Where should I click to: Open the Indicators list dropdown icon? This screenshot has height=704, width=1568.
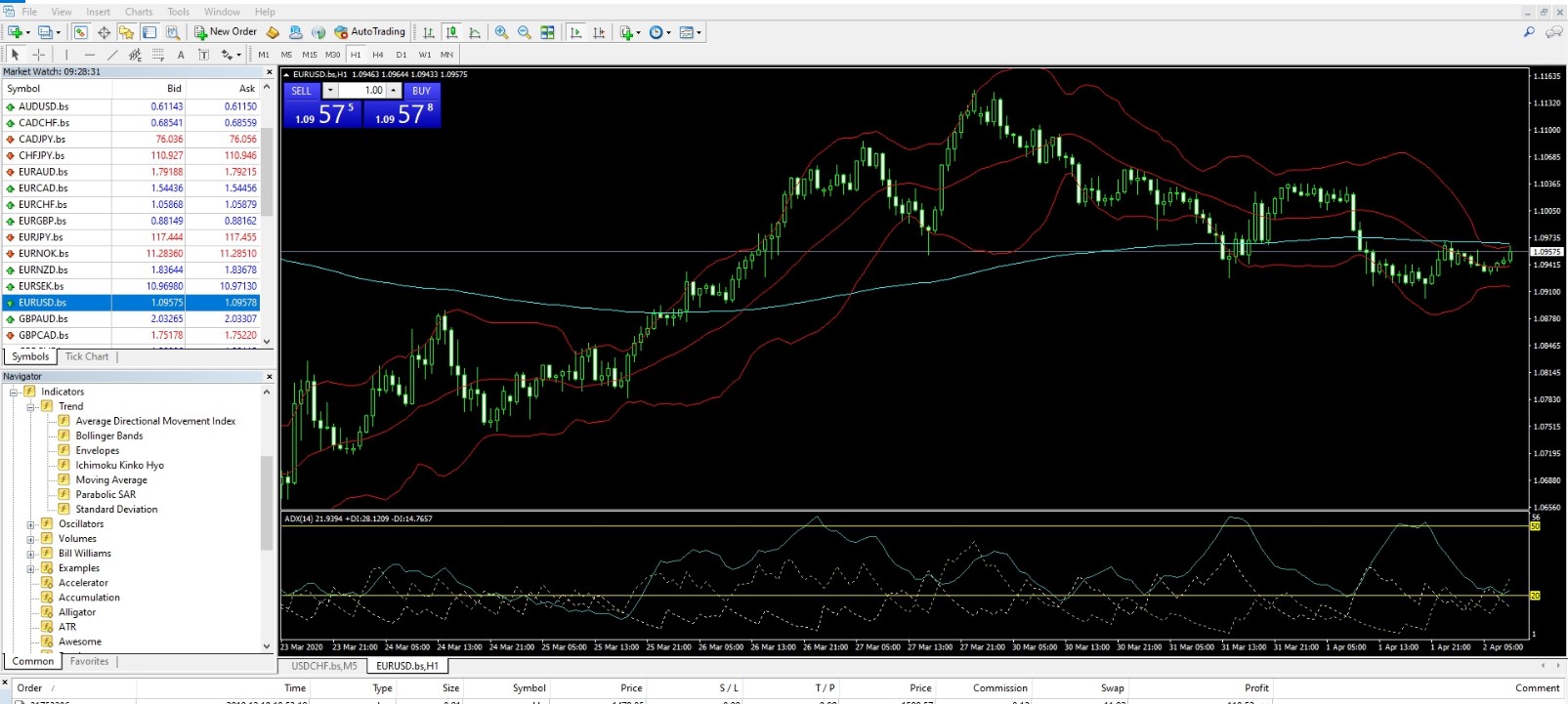630,32
